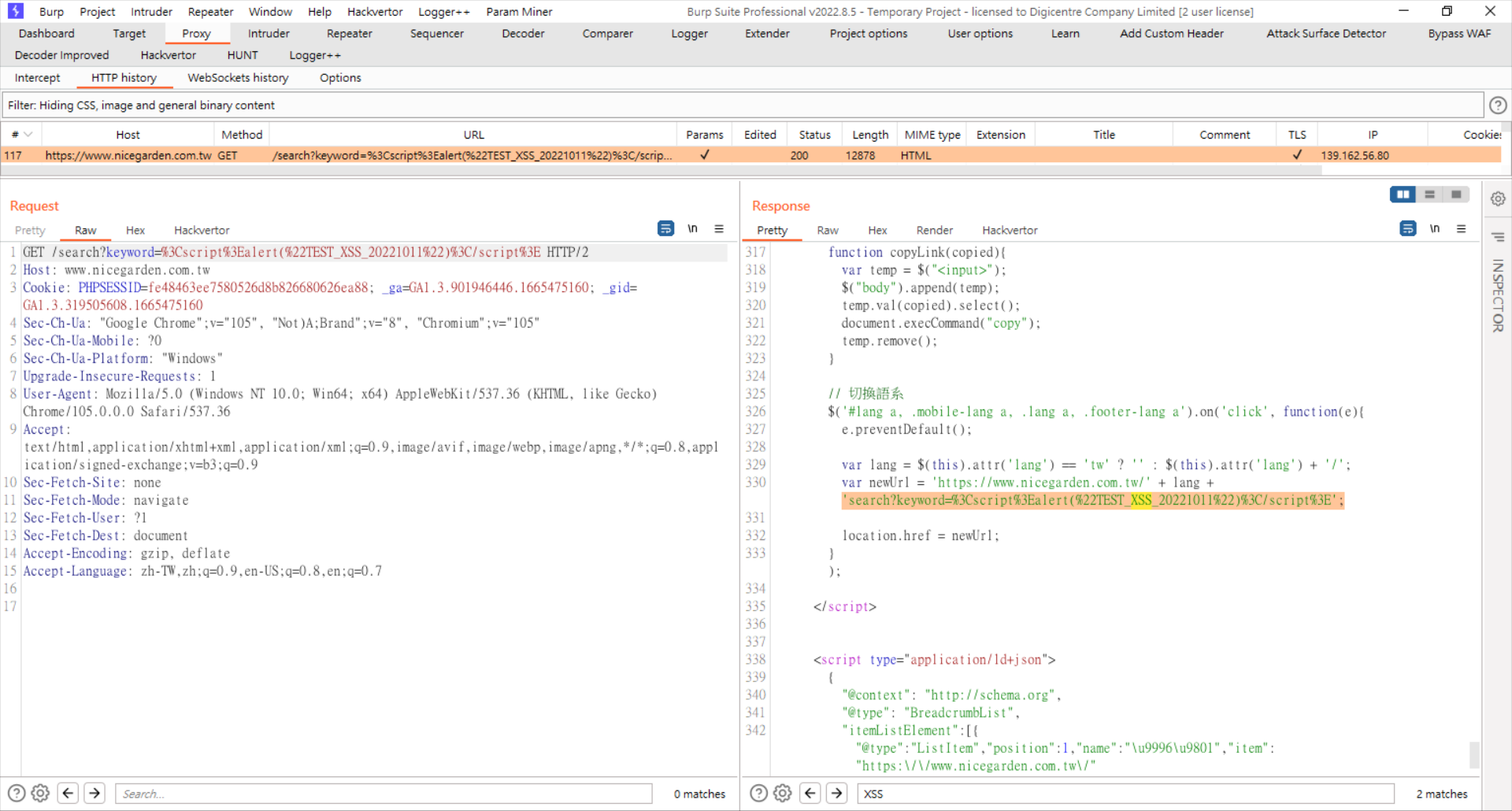Toggle word wrap icon in Response panel
1512x811 pixels.
(x=1408, y=228)
